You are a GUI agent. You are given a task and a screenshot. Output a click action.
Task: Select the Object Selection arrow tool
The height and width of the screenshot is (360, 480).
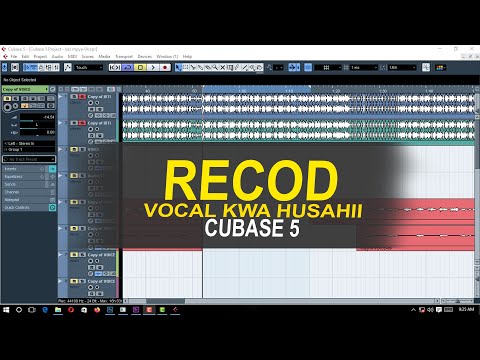(x=178, y=68)
